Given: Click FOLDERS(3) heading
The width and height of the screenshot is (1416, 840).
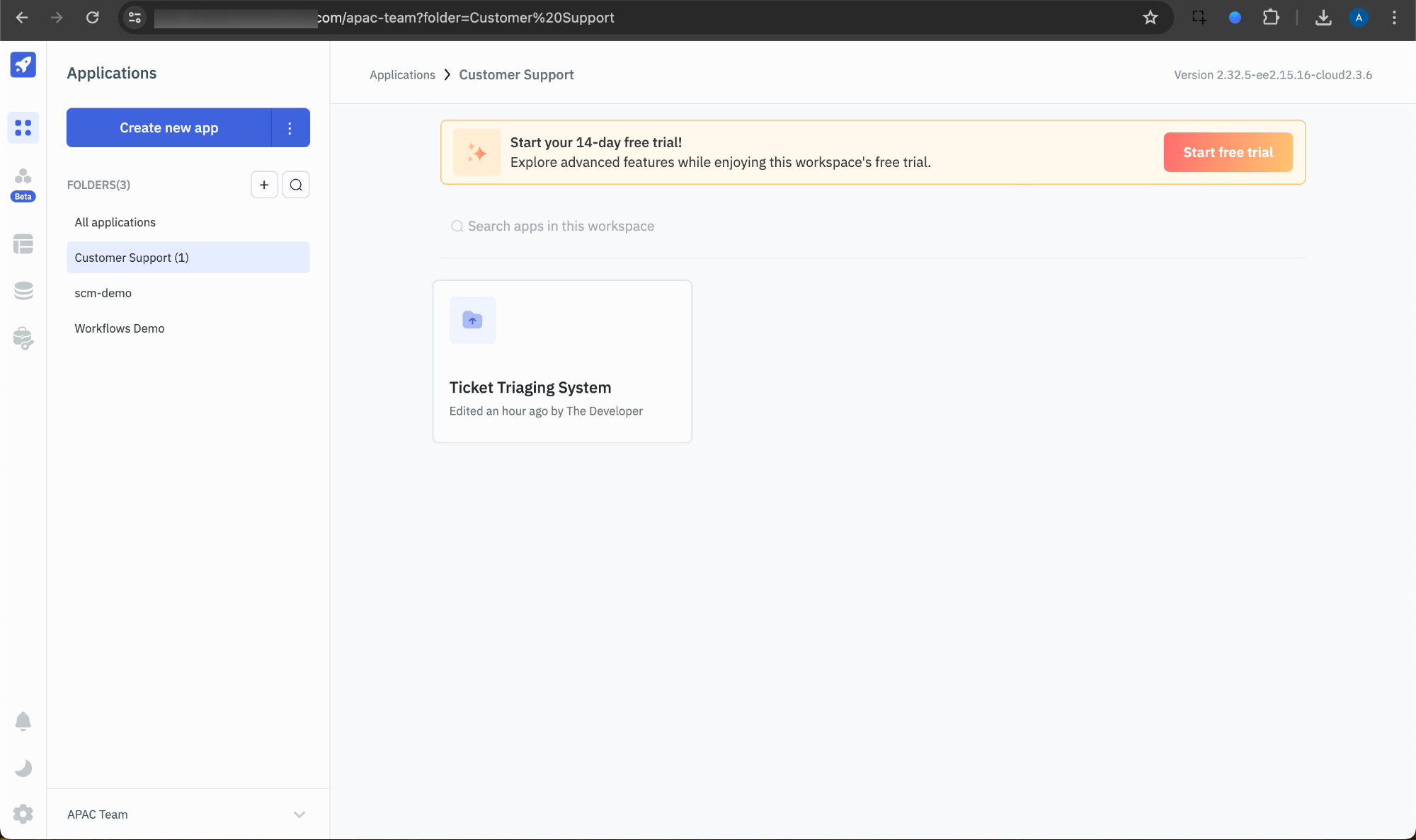Looking at the screenshot, I should pyautogui.click(x=98, y=185).
